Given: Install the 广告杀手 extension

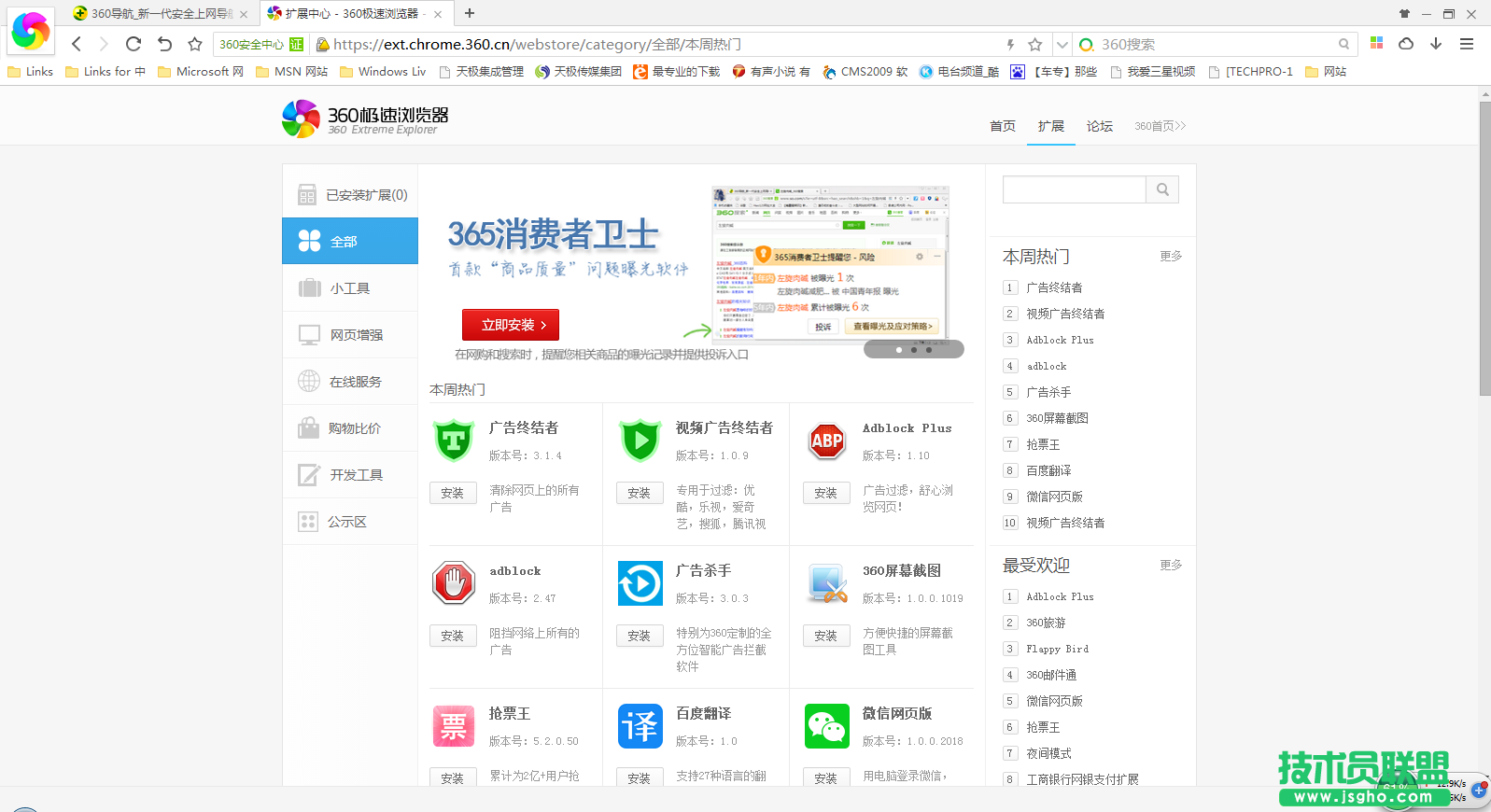Looking at the screenshot, I should (x=640, y=636).
